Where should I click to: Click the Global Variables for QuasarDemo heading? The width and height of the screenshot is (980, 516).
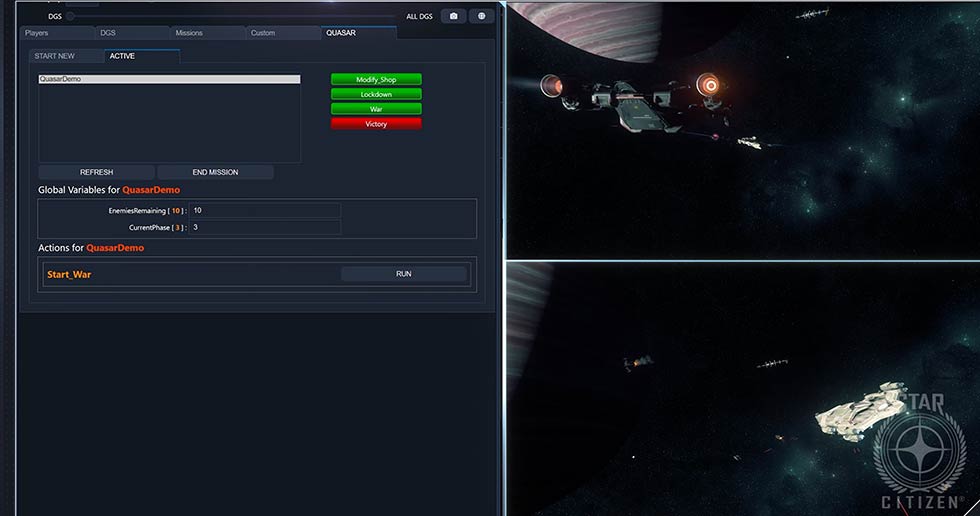click(x=109, y=190)
